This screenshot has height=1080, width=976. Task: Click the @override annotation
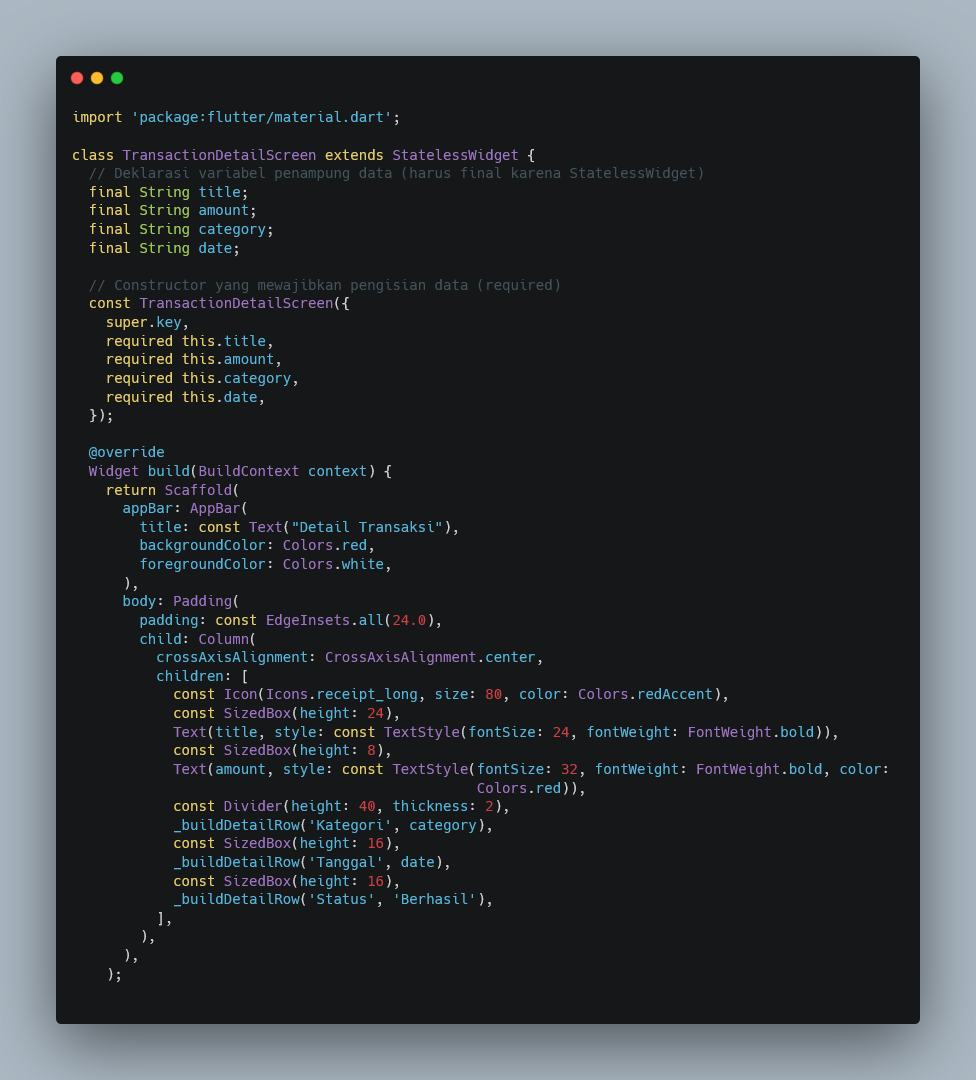click(x=127, y=453)
